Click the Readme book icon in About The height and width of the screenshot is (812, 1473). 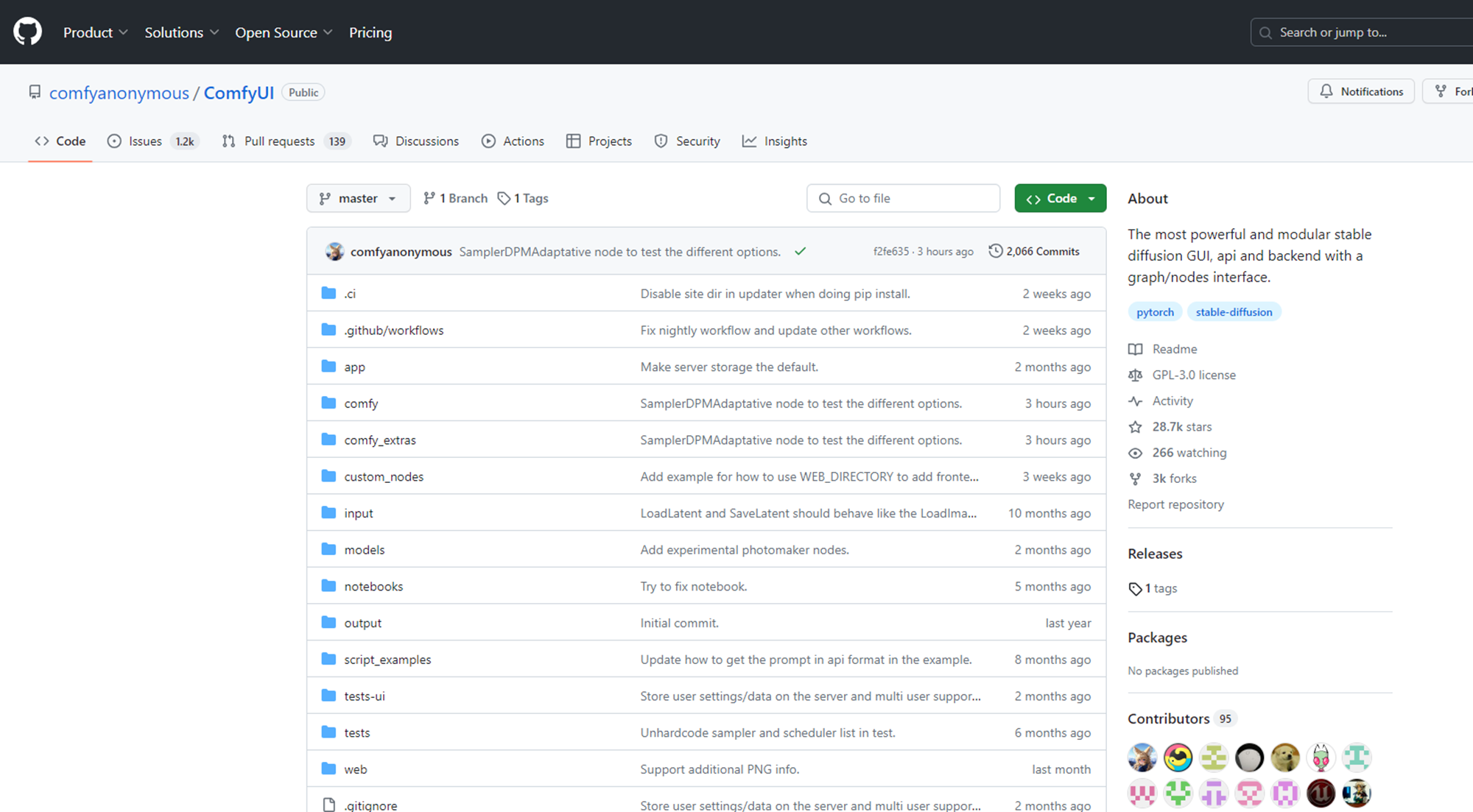[x=1136, y=349]
